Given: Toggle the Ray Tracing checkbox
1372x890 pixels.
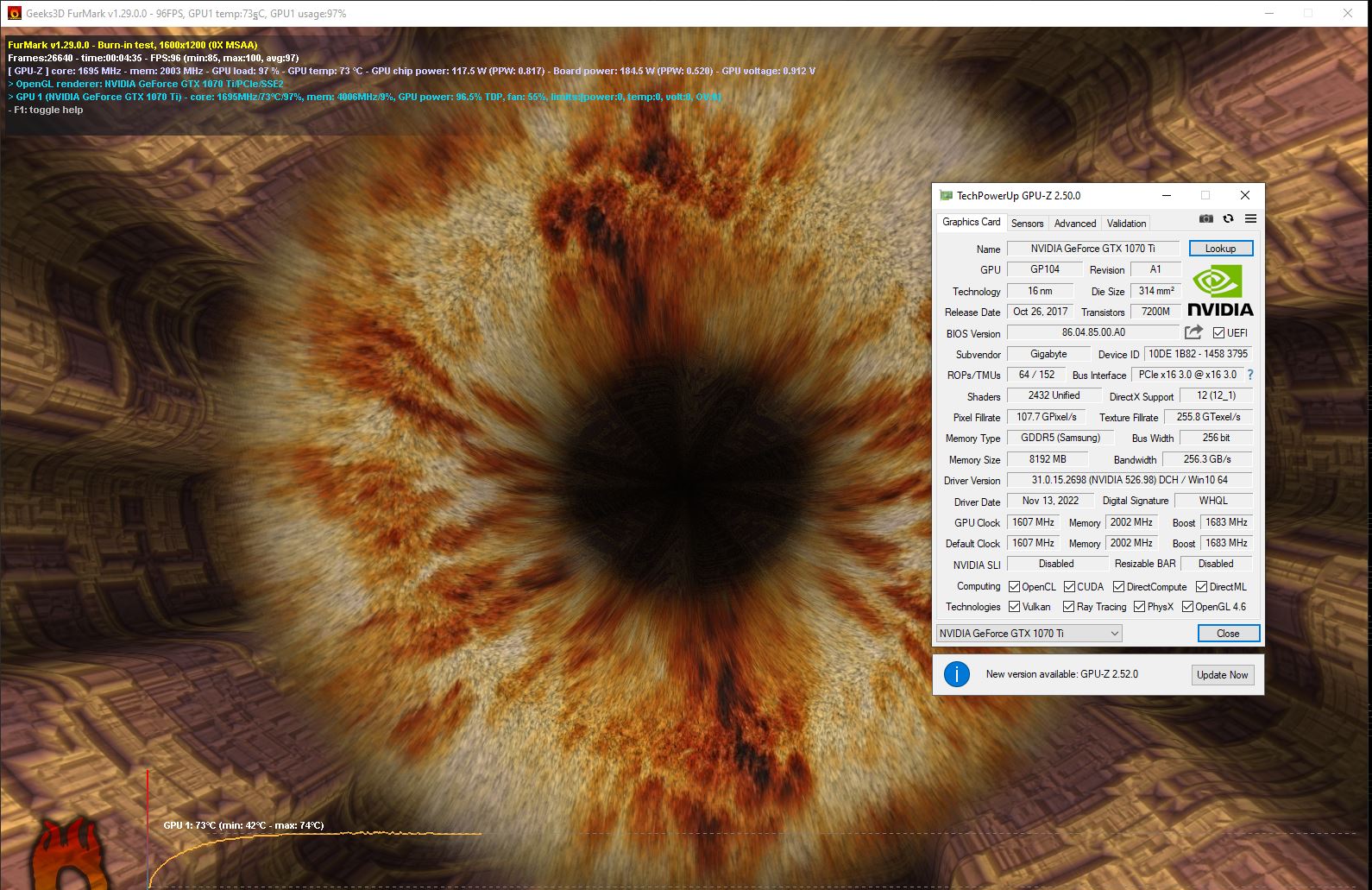Looking at the screenshot, I should click(x=1069, y=607).
